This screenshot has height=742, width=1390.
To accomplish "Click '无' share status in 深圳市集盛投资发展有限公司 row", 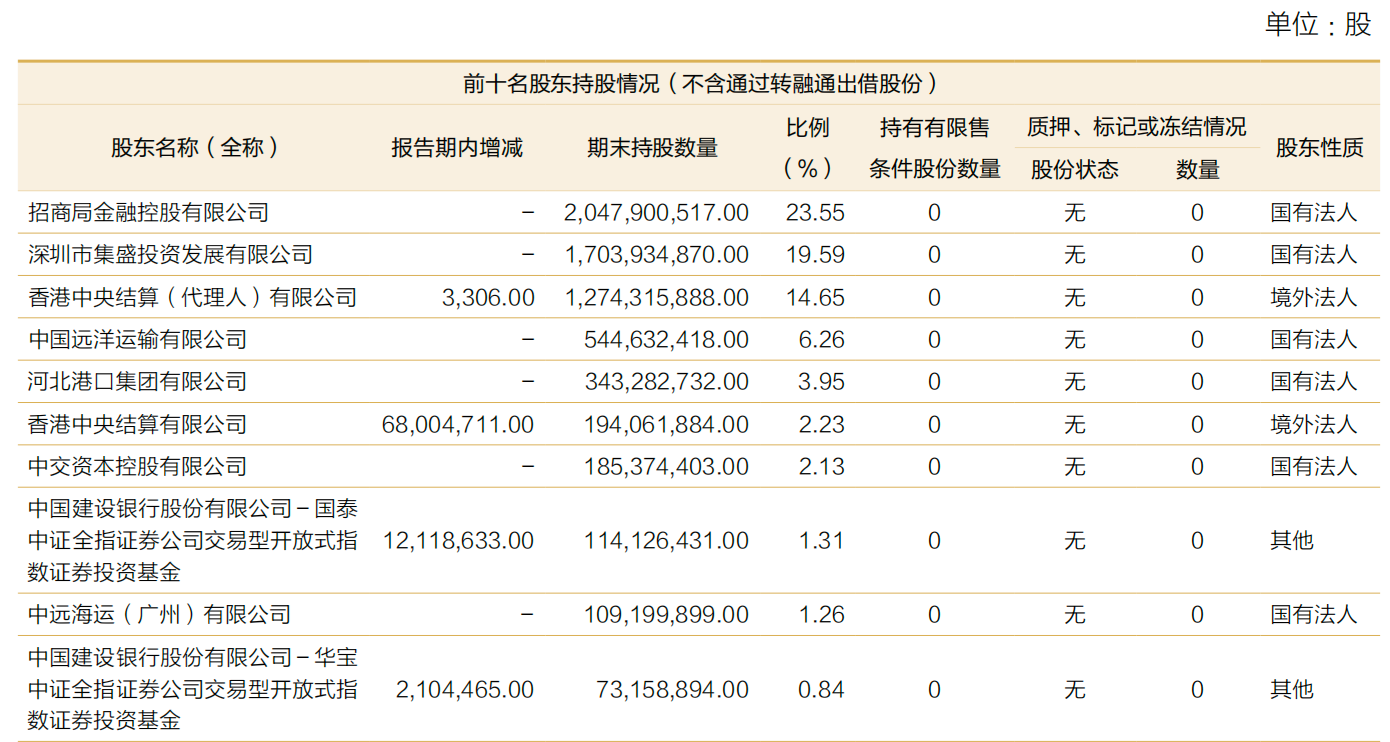I will (1075, 255).
